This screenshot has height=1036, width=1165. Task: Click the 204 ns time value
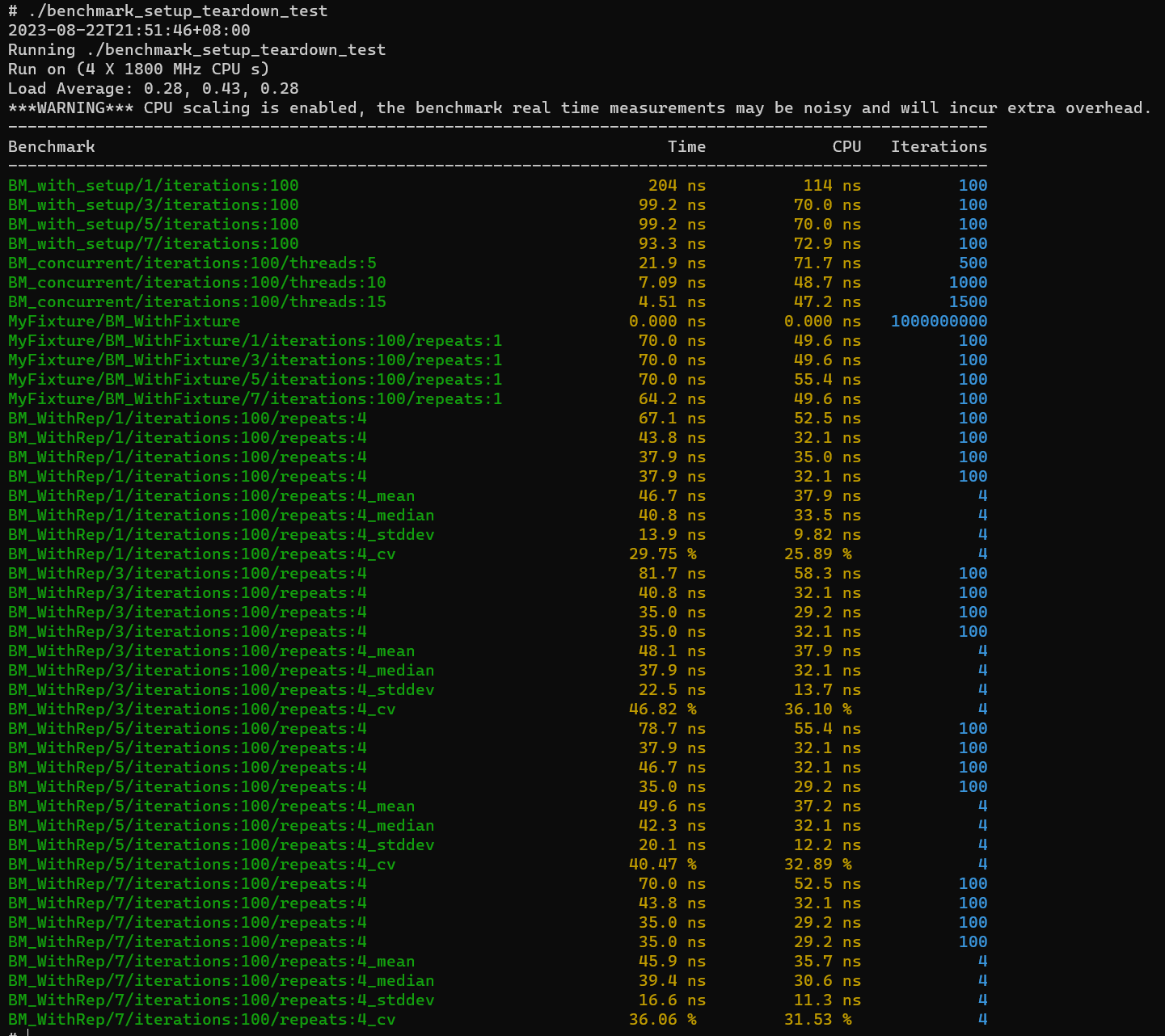point(677,185)
